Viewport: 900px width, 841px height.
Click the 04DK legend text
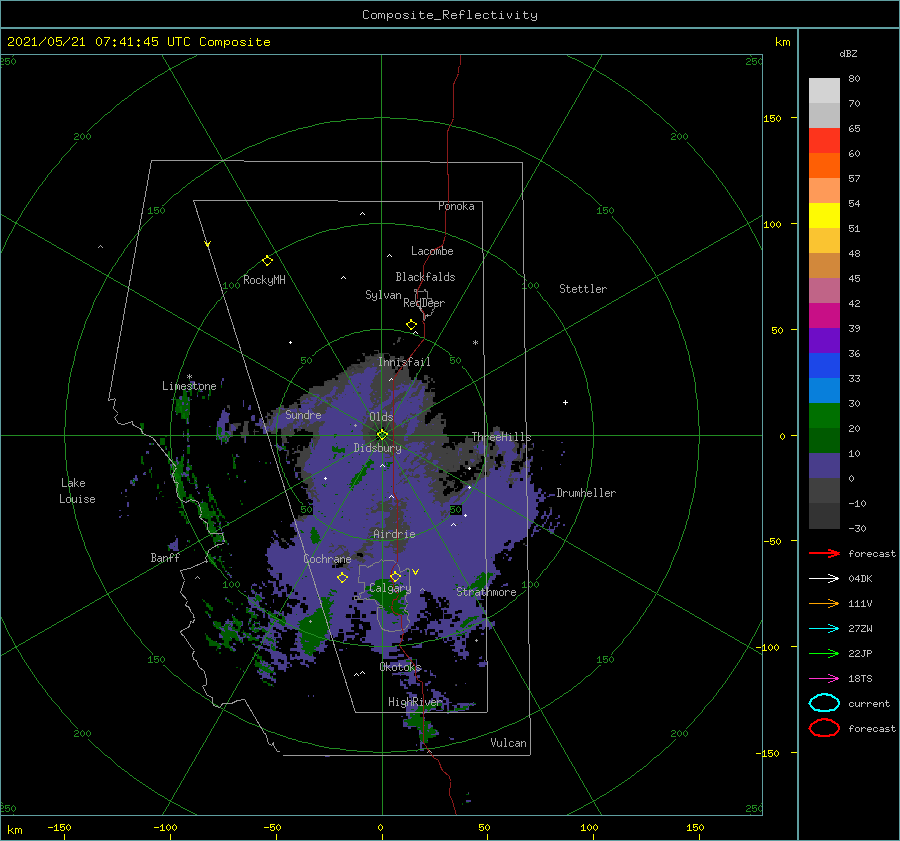click(860, 578)
